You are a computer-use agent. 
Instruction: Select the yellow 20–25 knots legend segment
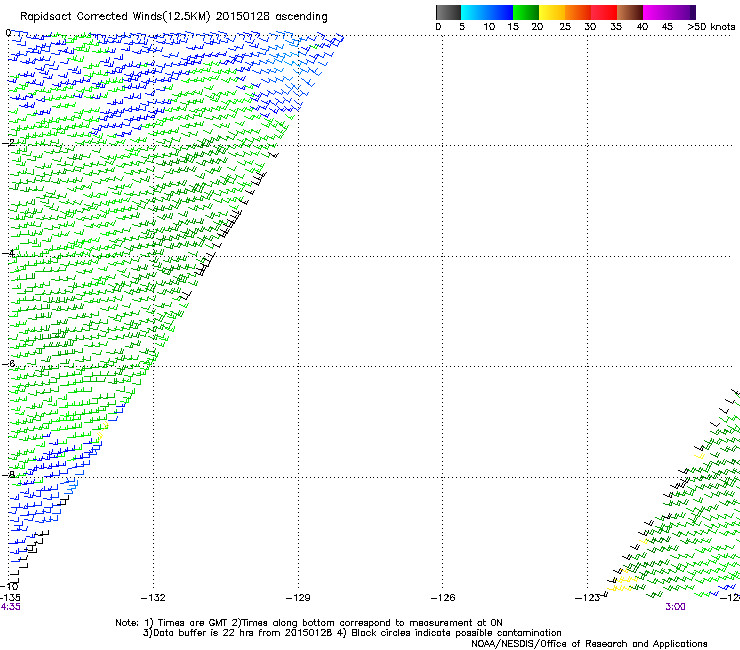click(x=552, y=12)
